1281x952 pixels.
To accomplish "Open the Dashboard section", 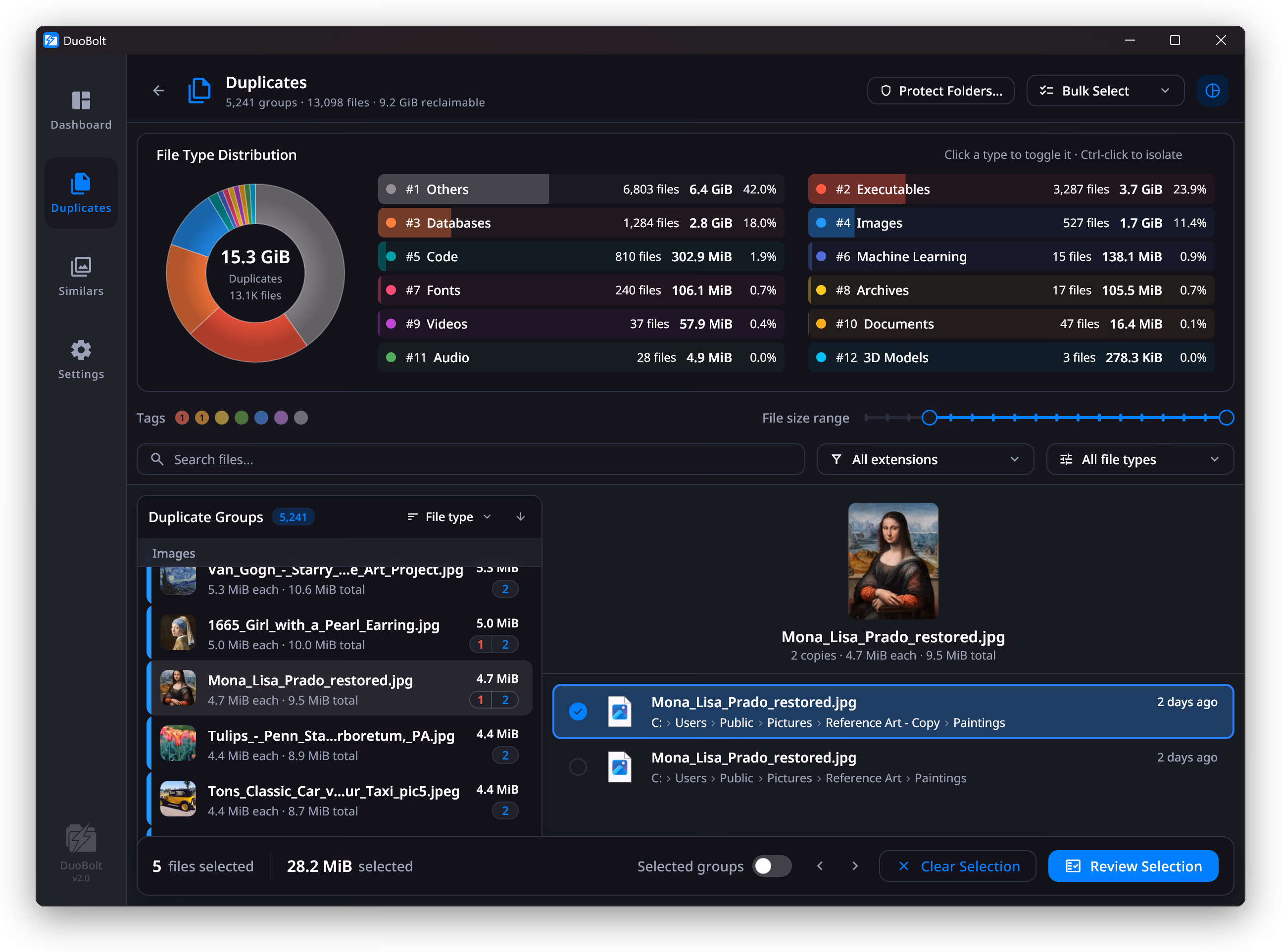I will (x=81, y=111).
